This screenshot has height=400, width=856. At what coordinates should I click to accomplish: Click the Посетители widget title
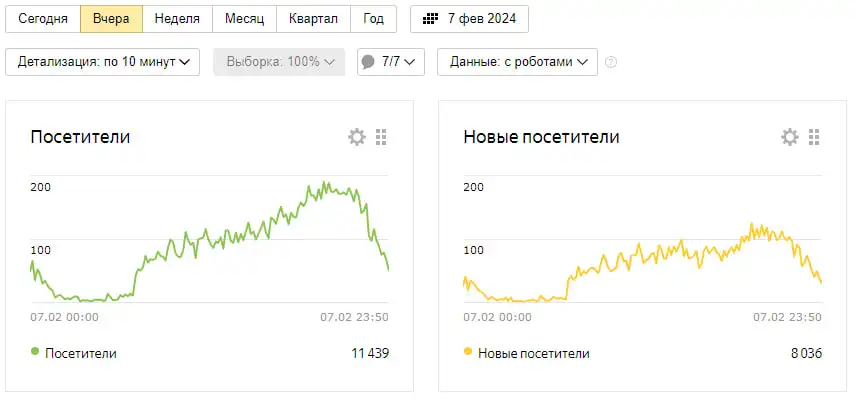[x=80, y=136]
